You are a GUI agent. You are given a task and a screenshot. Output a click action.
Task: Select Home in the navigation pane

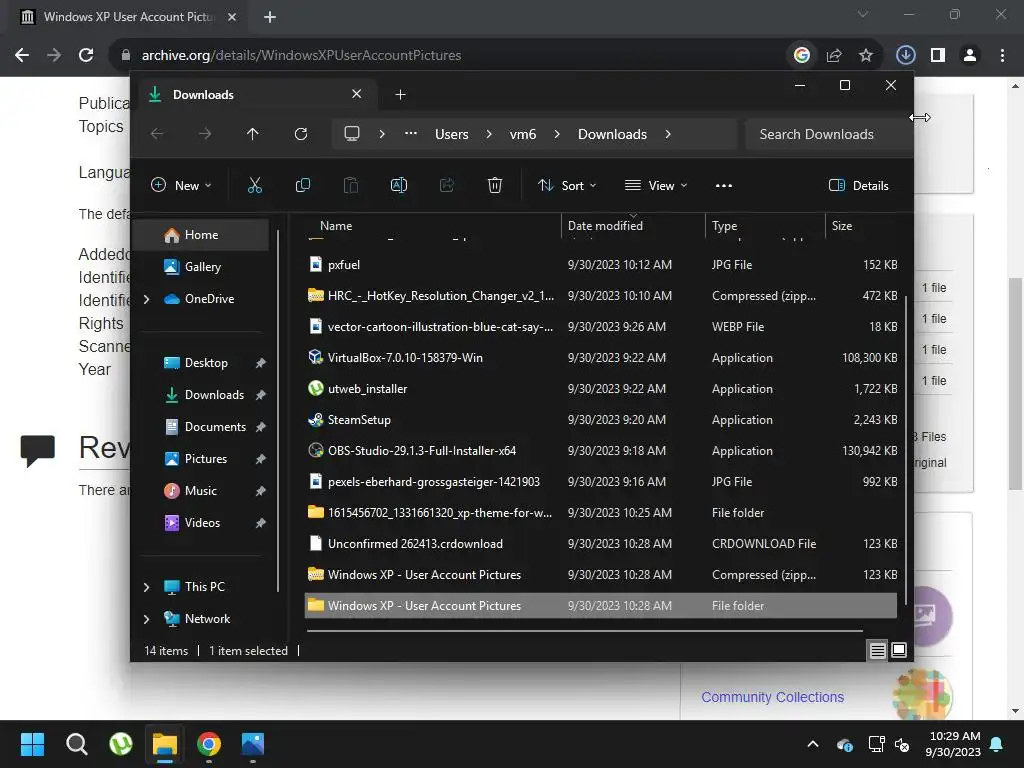(200, 235)
